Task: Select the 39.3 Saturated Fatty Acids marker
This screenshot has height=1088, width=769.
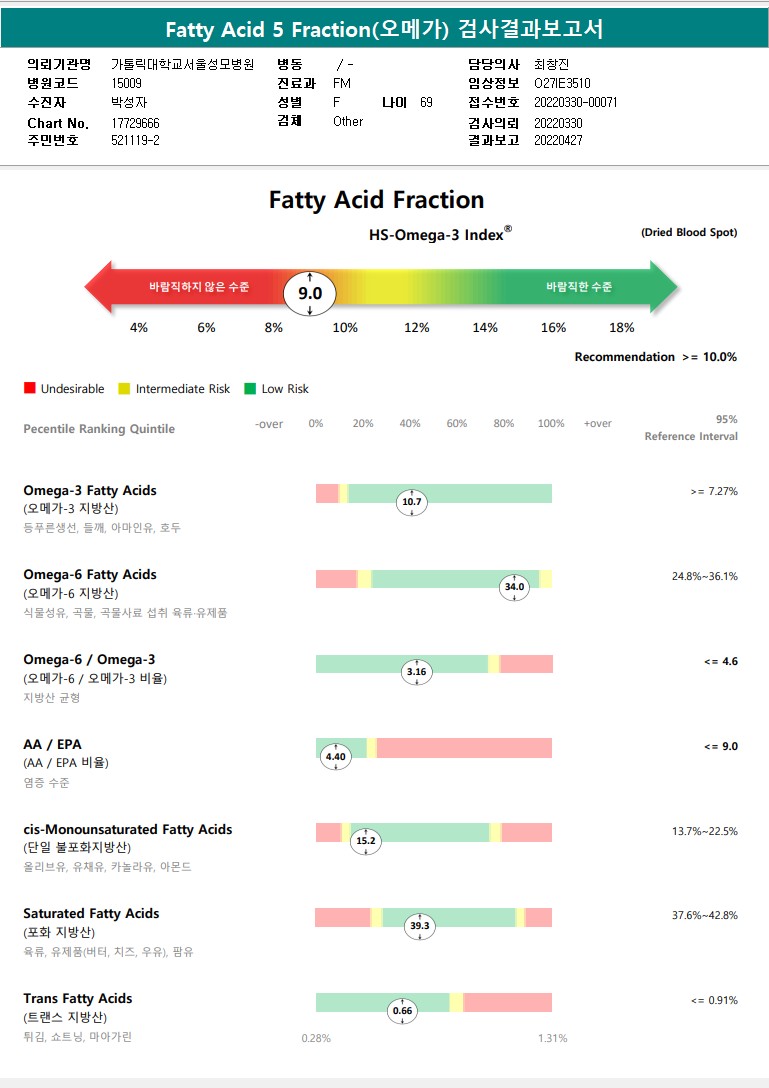Action: 420,927
